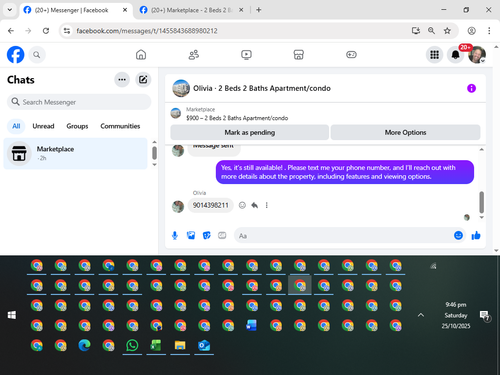React to the 9014398211 message with the emoji icon

tap(242, 205)
